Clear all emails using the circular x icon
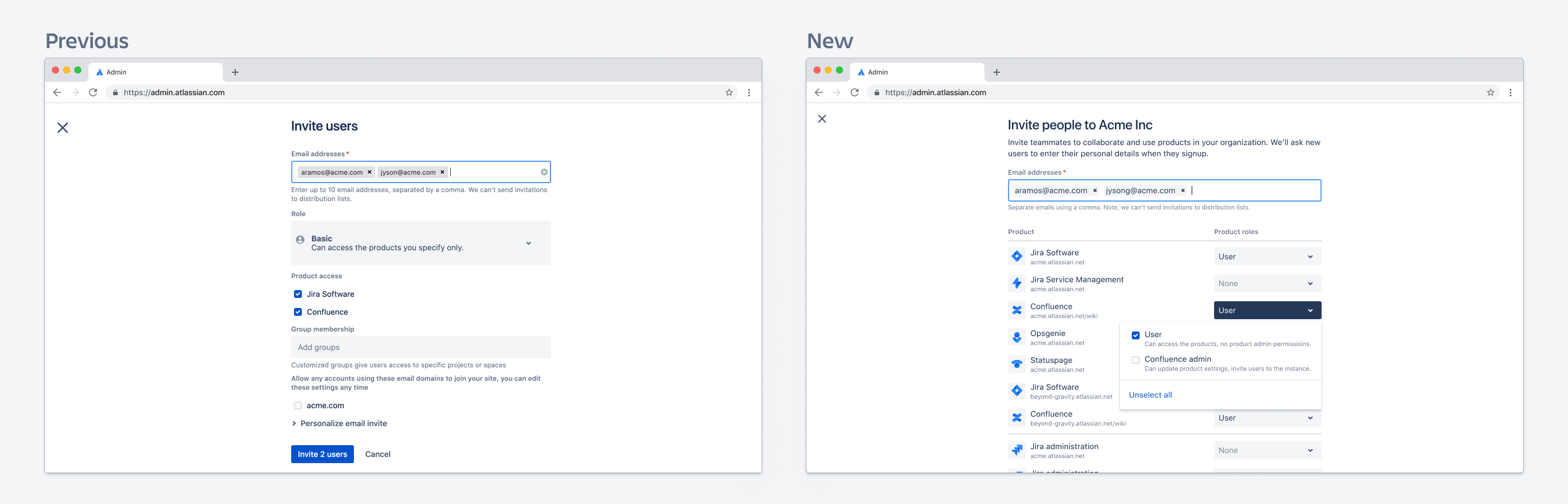 click(x=544, y=172)
